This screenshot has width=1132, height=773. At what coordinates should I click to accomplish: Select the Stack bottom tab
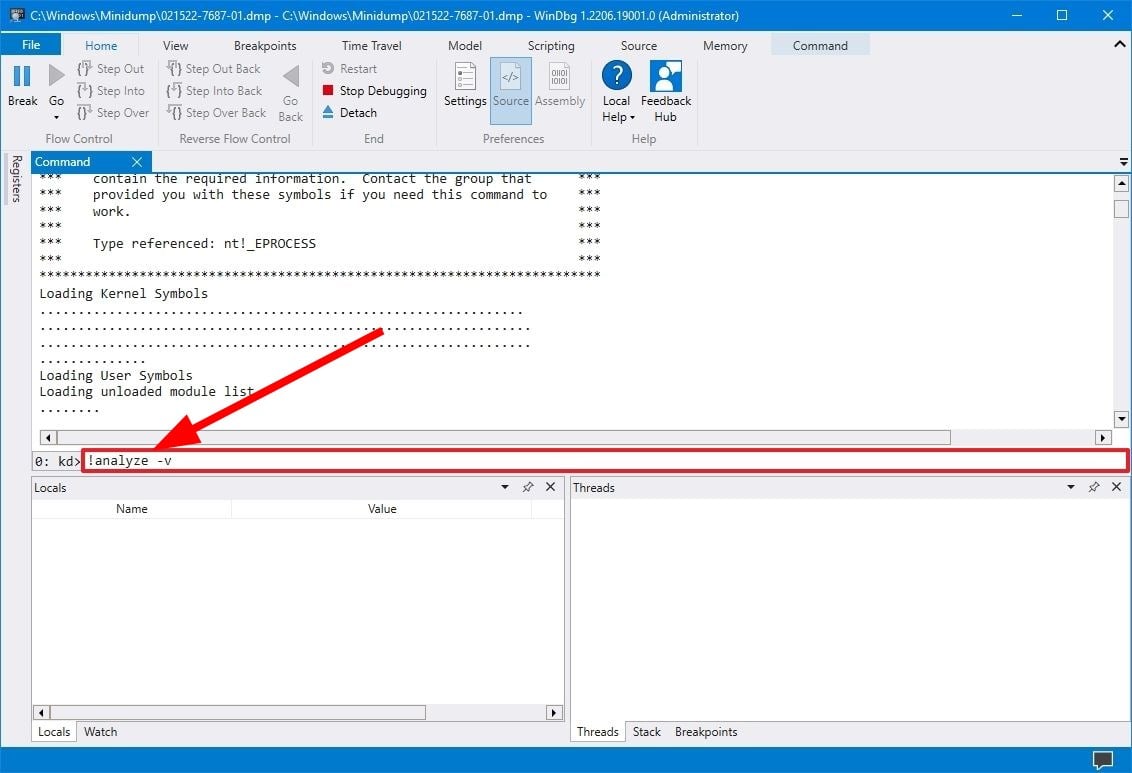[x=647, y=732]
